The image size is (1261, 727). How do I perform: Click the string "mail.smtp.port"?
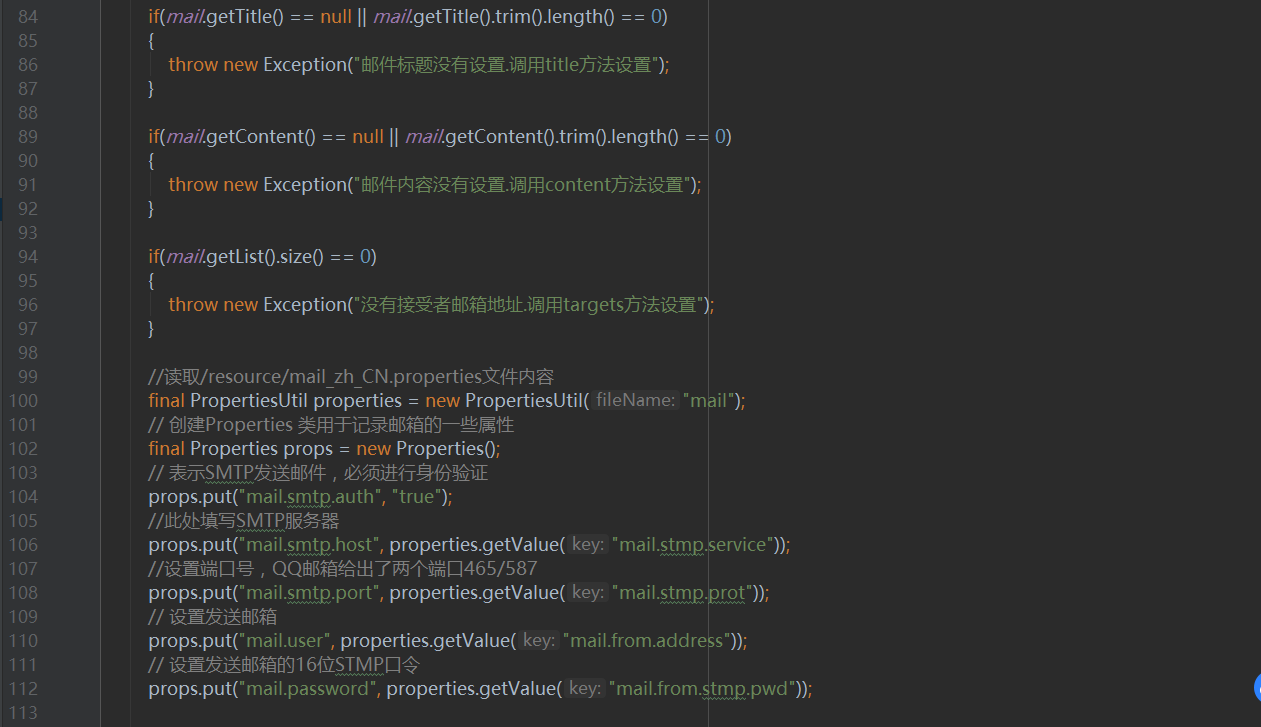click(307, 592)
